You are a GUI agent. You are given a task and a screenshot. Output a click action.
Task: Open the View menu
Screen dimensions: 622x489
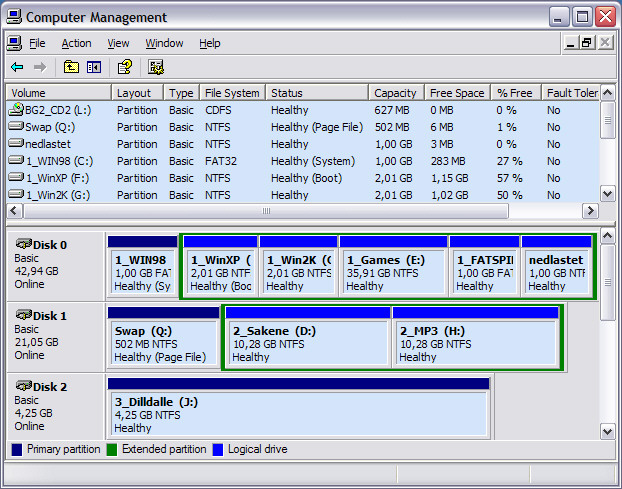(x=118, y=43)
